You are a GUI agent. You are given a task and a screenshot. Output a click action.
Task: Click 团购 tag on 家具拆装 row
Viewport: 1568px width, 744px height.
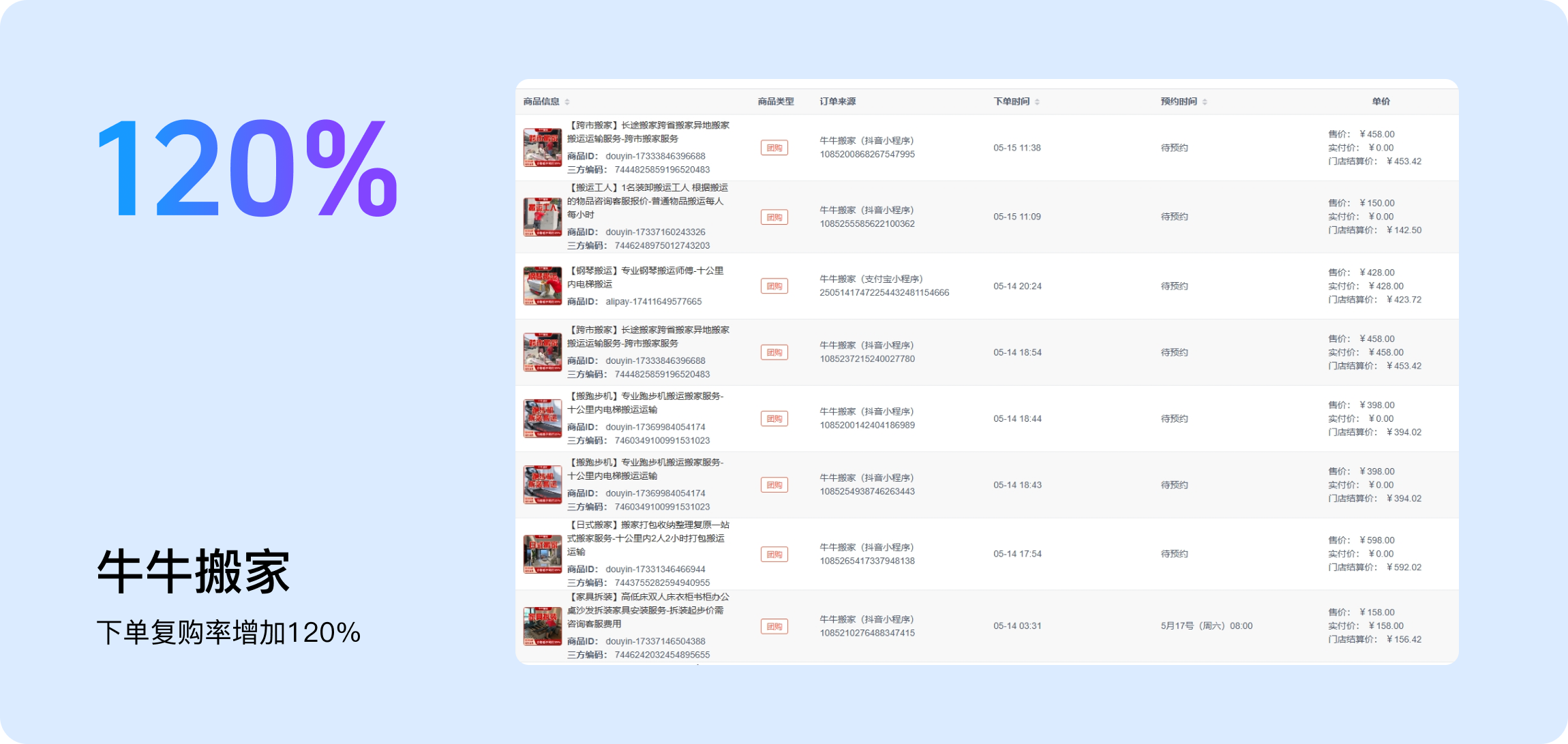[x=774, y=626]
